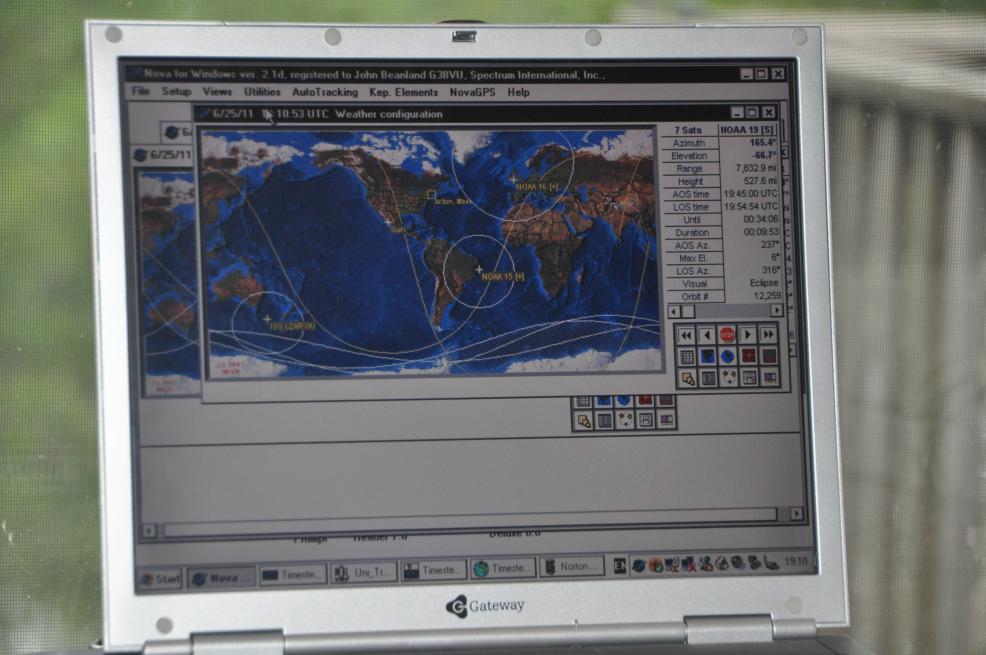The image size is (986, 655).
Task: Click the purple icon in front toolbar
Action: (x=770, y=378)
